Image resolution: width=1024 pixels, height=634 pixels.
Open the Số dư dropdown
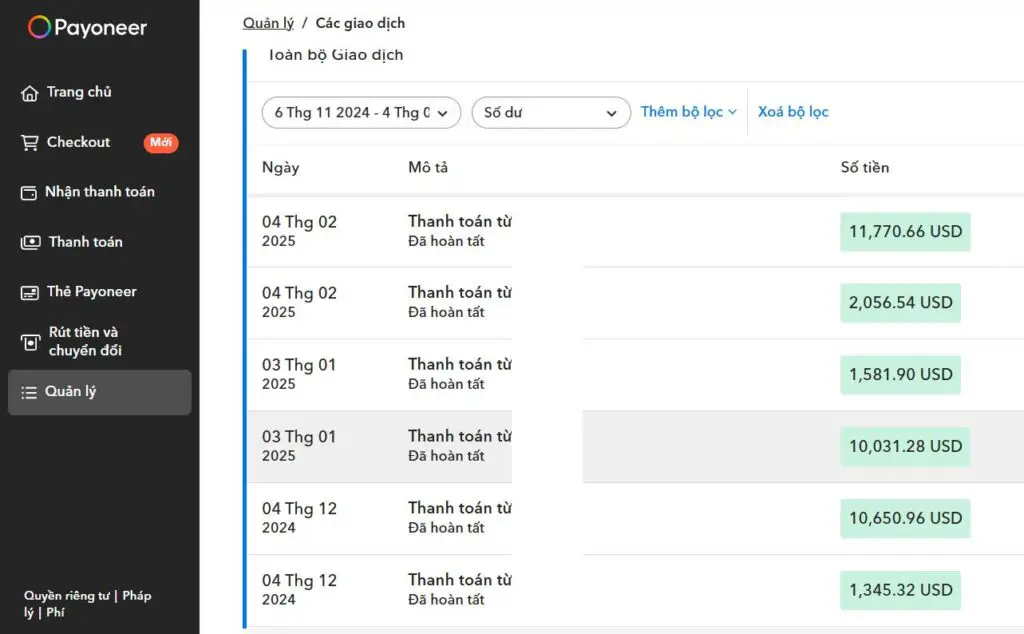(550, 112)
